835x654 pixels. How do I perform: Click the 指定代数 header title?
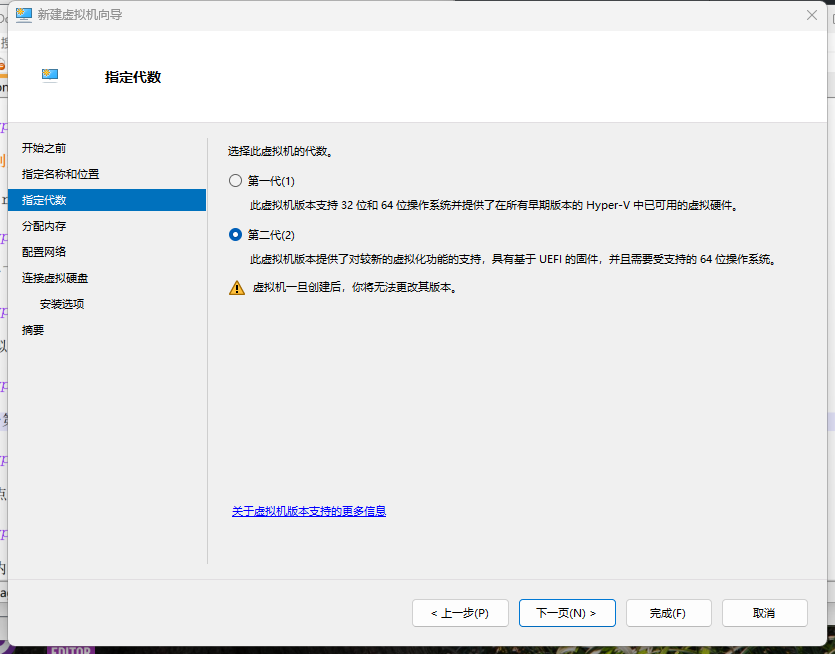(x=133, y=77)
